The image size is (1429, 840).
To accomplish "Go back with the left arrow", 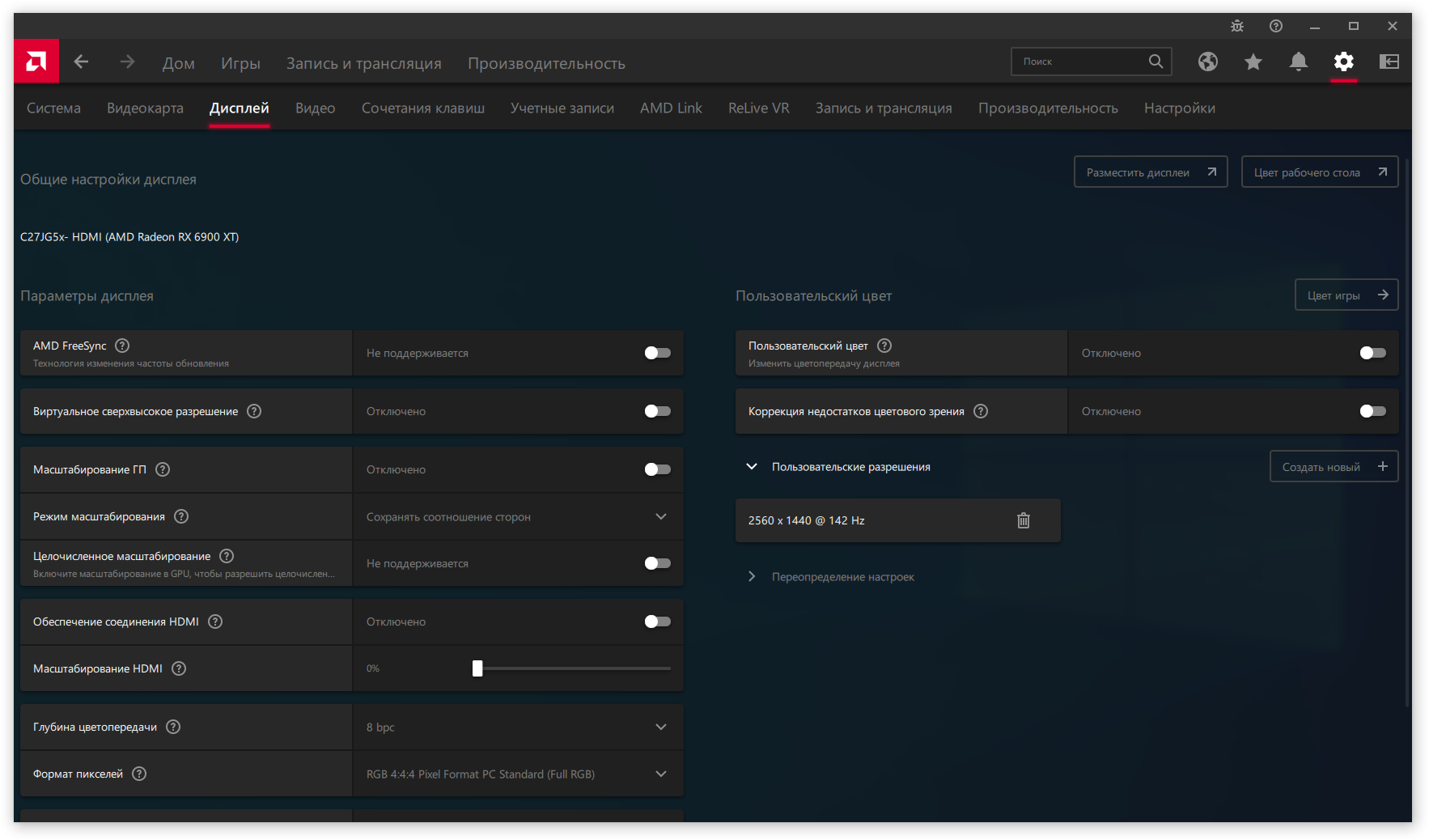I will click(x=81, y=62).
